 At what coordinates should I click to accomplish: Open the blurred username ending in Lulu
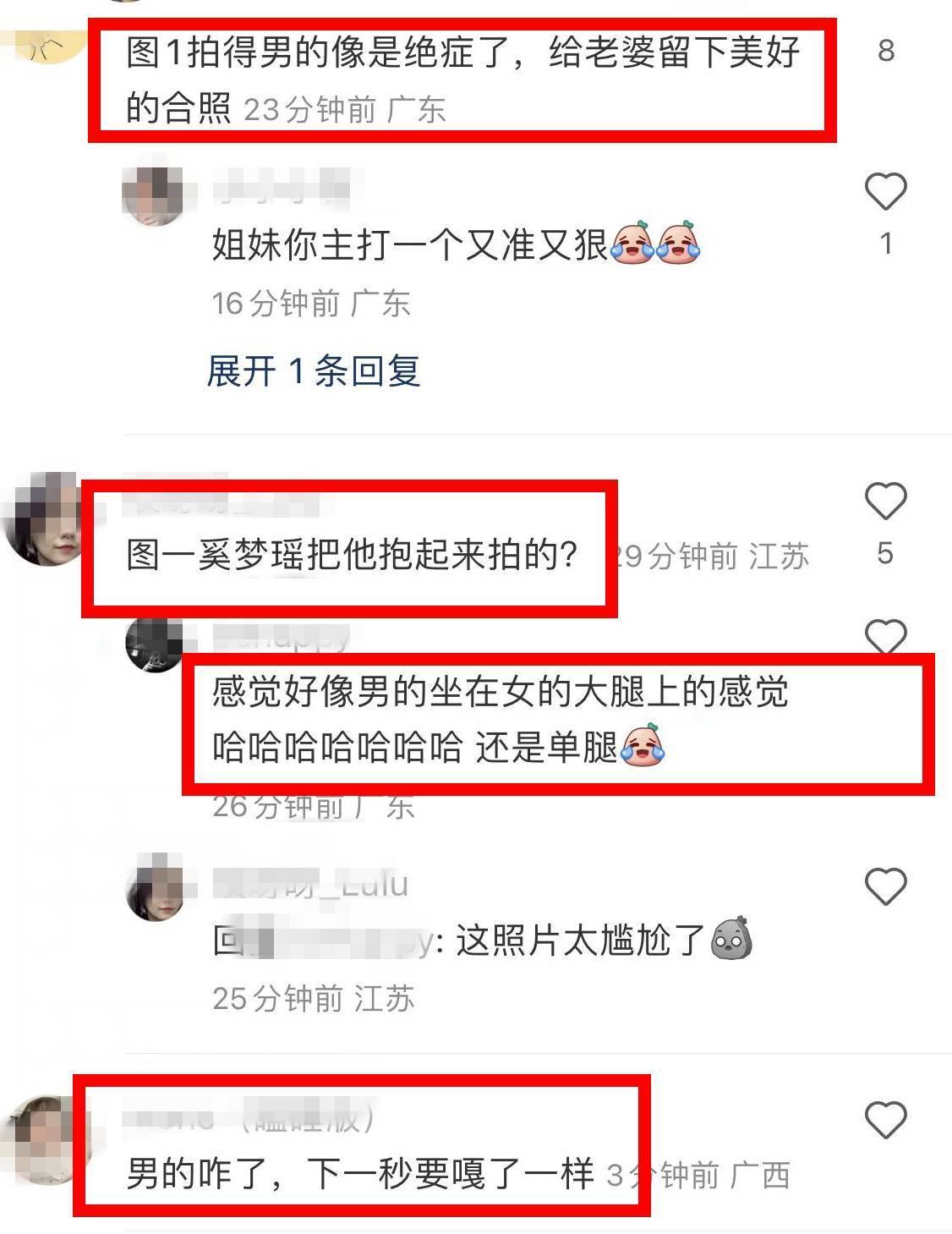[x=311, y=884]
